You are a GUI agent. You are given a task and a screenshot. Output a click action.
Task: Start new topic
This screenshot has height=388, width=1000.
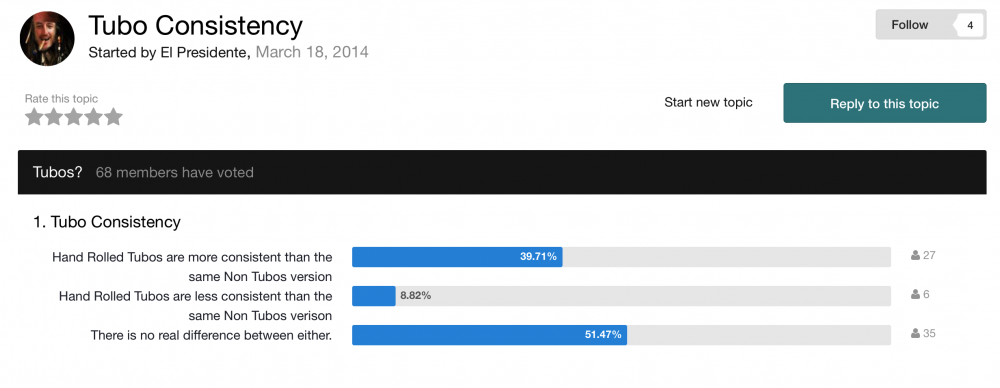708,102
